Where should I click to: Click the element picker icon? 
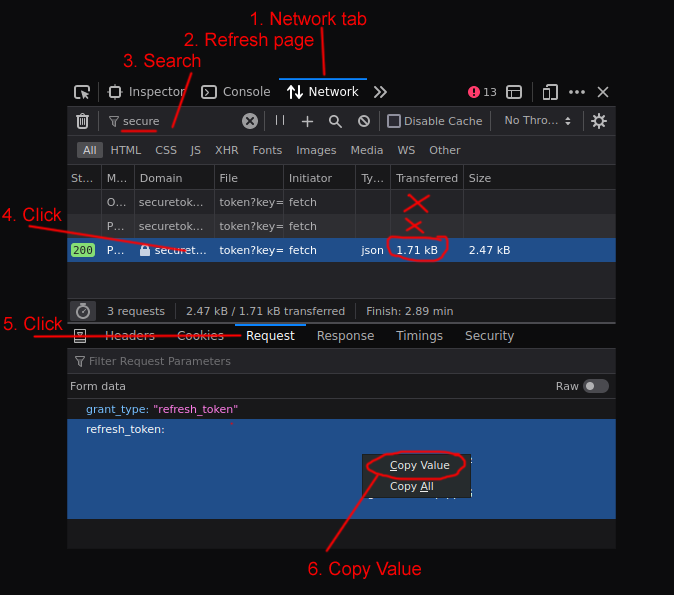82,92
